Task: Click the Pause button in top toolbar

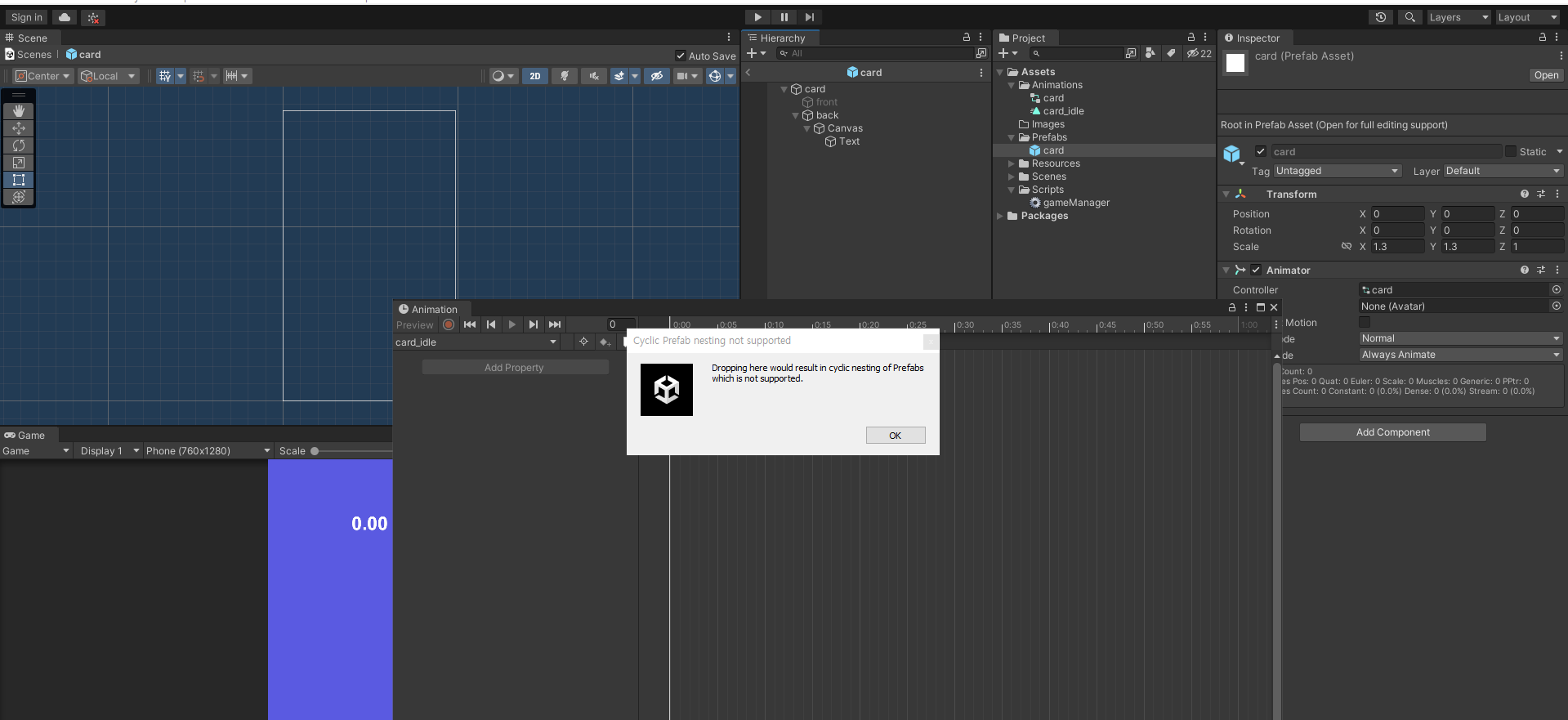Action: pos(784,17)
